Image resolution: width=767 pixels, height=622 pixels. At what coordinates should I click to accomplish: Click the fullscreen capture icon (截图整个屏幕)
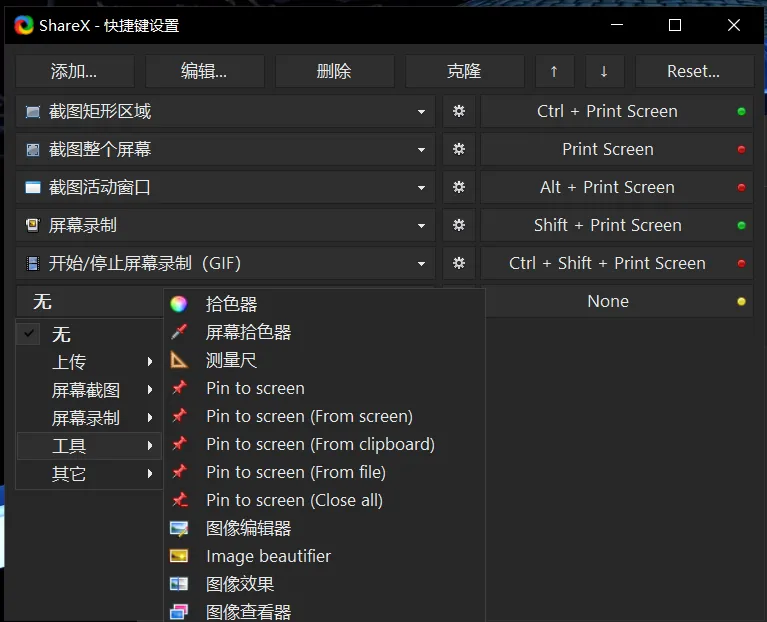click(x=33, y=150)
